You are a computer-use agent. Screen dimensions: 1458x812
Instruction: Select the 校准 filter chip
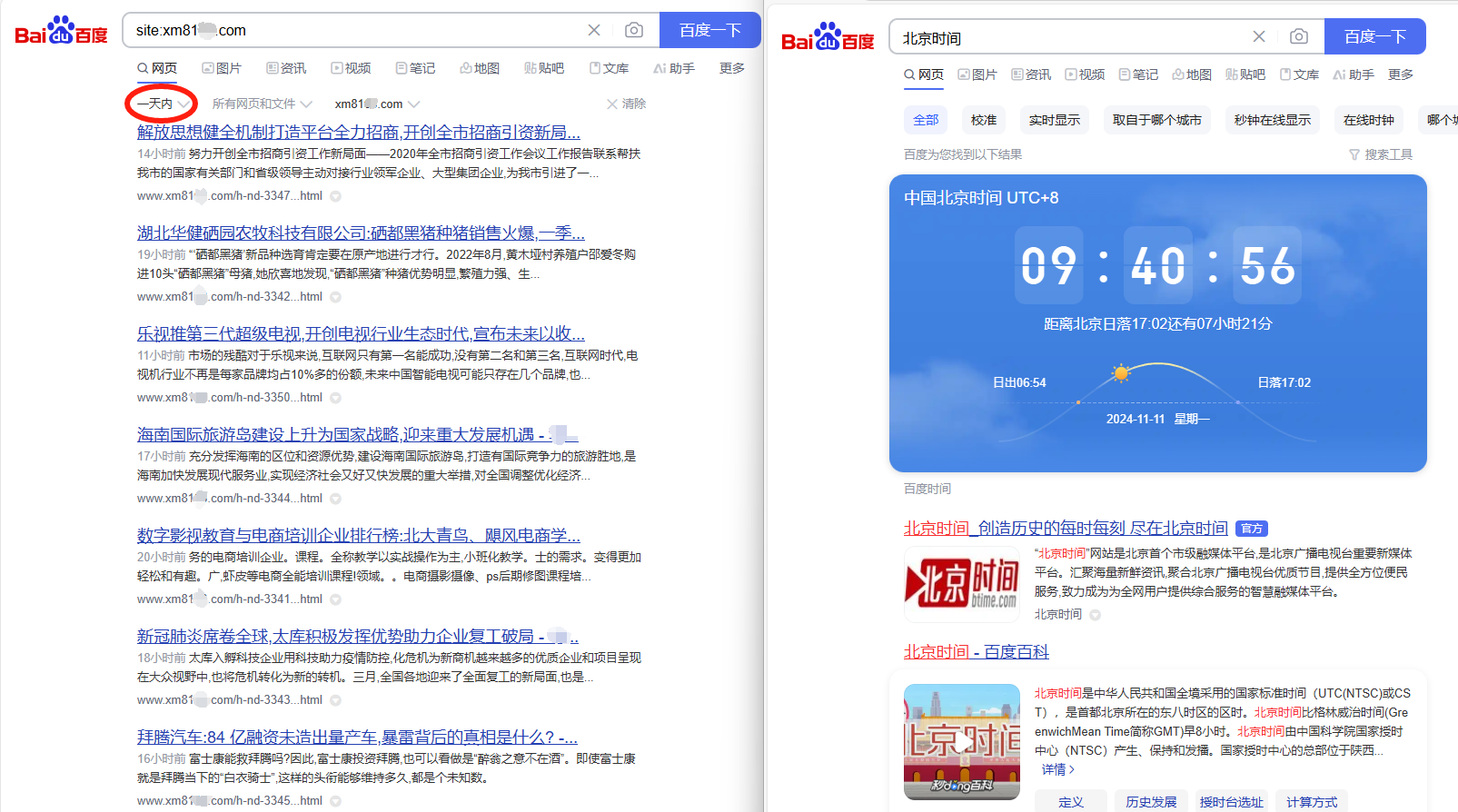tap(983, 120)
